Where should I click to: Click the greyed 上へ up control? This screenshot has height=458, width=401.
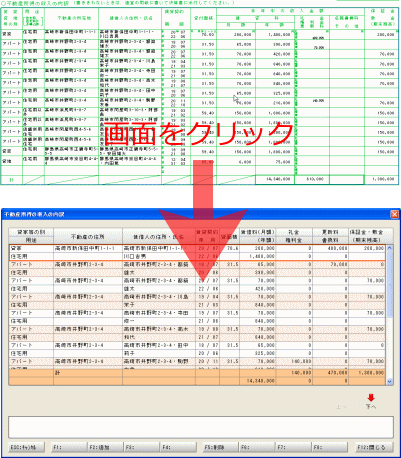click(341, 407)
